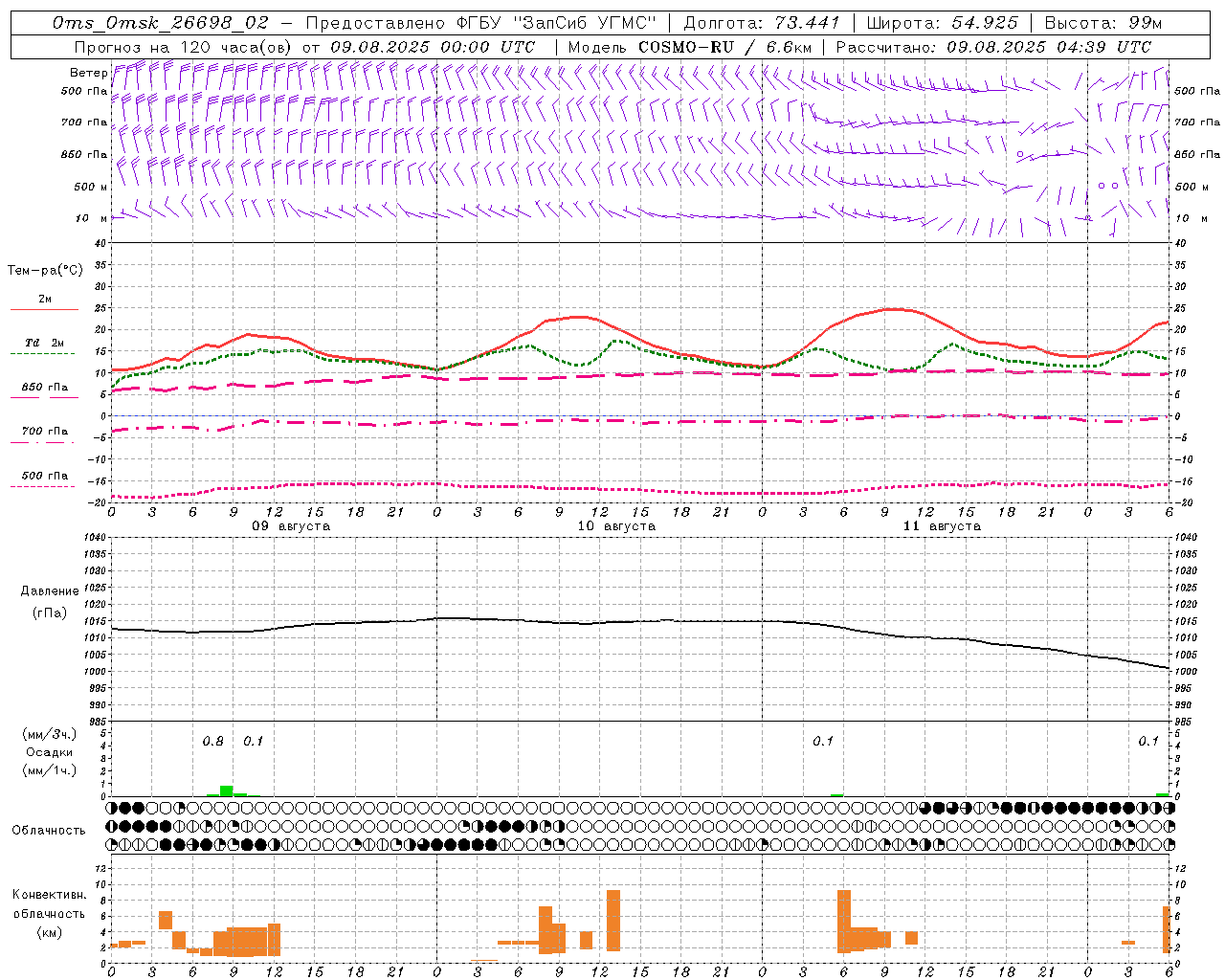Click the "Давление" pressure panel label
This screenshot has width=1225, height=980.
(x=50, y=591)
